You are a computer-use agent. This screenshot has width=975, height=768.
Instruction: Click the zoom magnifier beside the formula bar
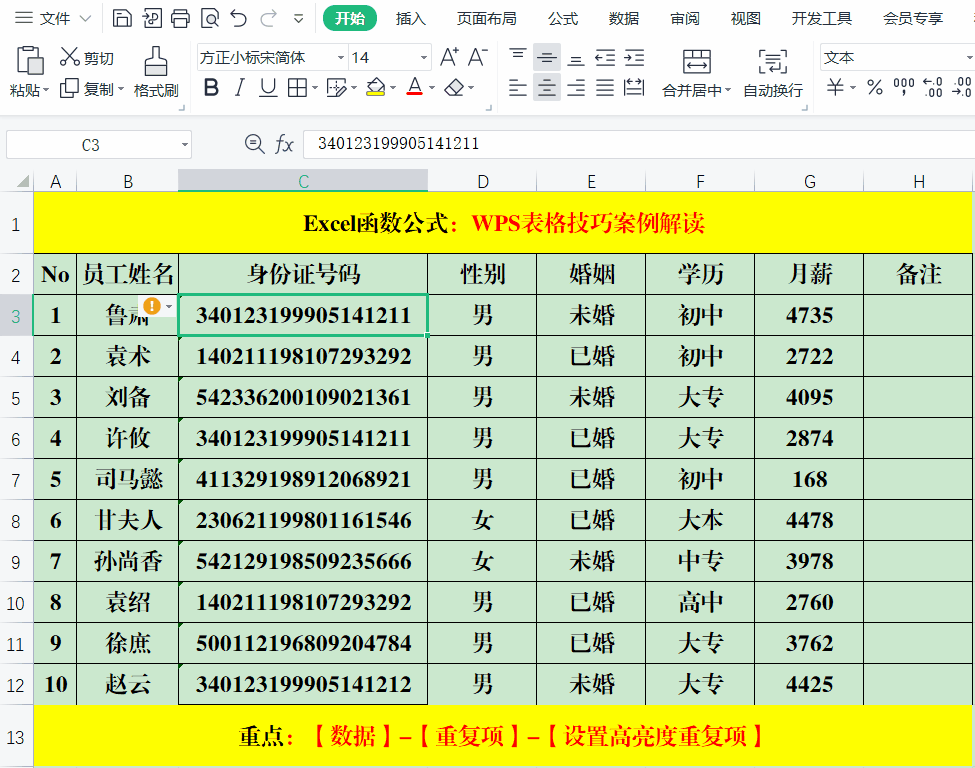[254, 144]
